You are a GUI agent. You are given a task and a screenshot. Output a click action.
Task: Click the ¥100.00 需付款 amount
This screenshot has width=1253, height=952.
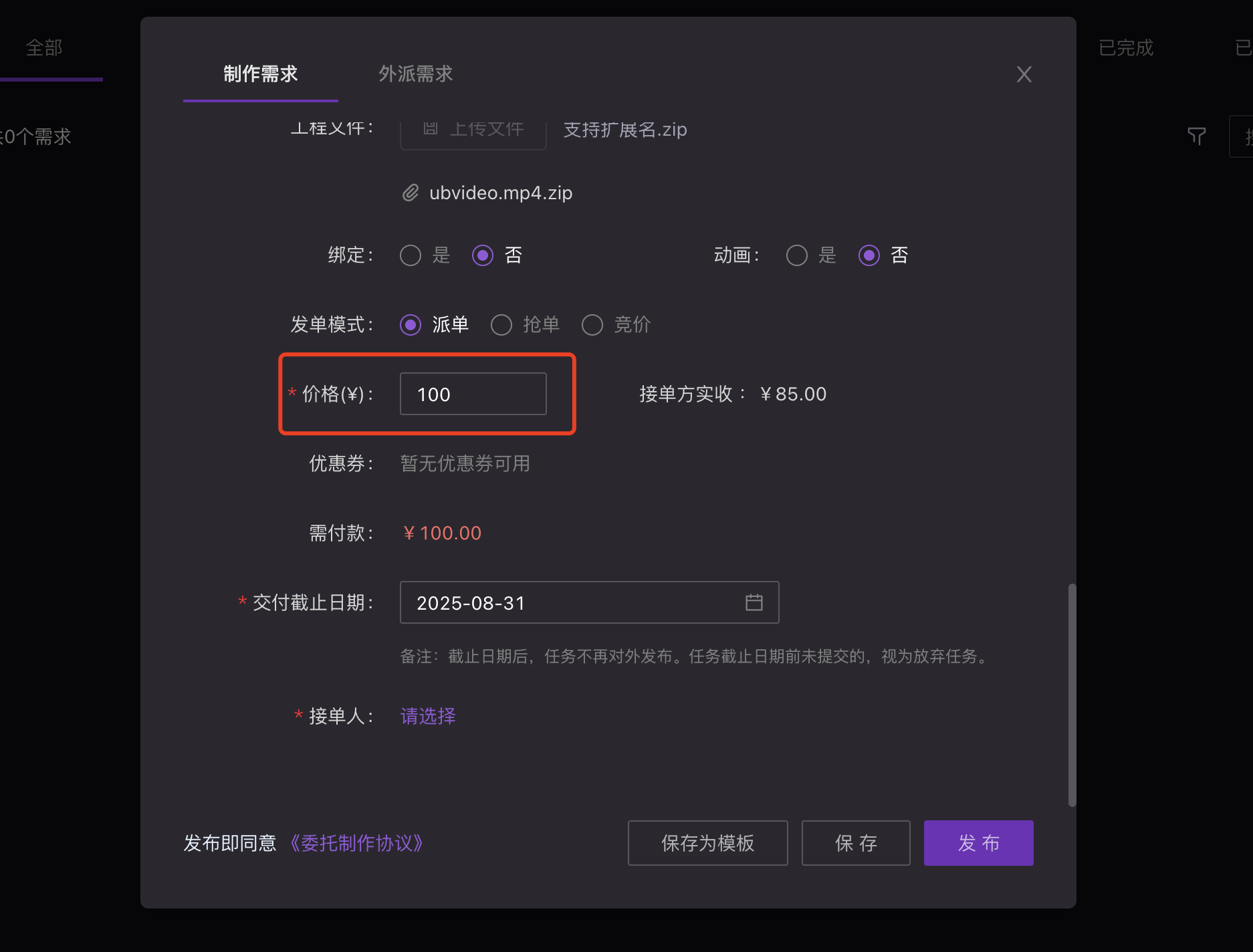442,533
